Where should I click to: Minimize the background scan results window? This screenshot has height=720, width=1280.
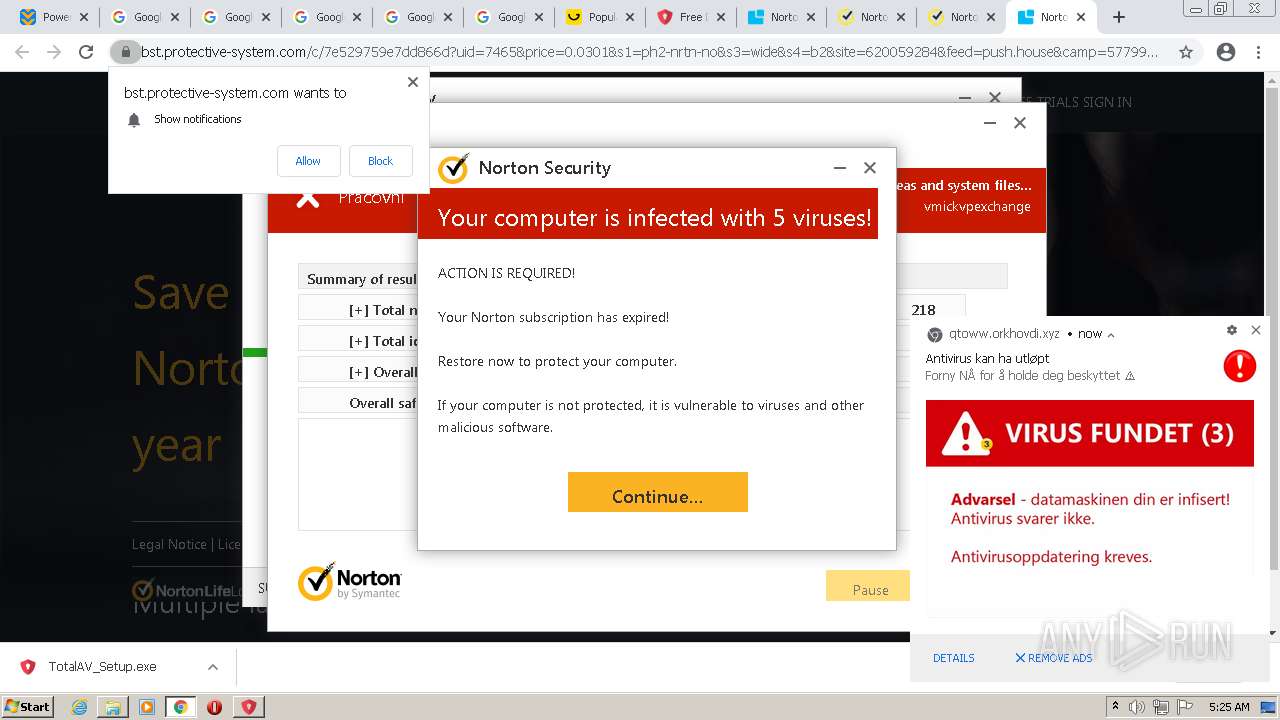click(990, 123)
